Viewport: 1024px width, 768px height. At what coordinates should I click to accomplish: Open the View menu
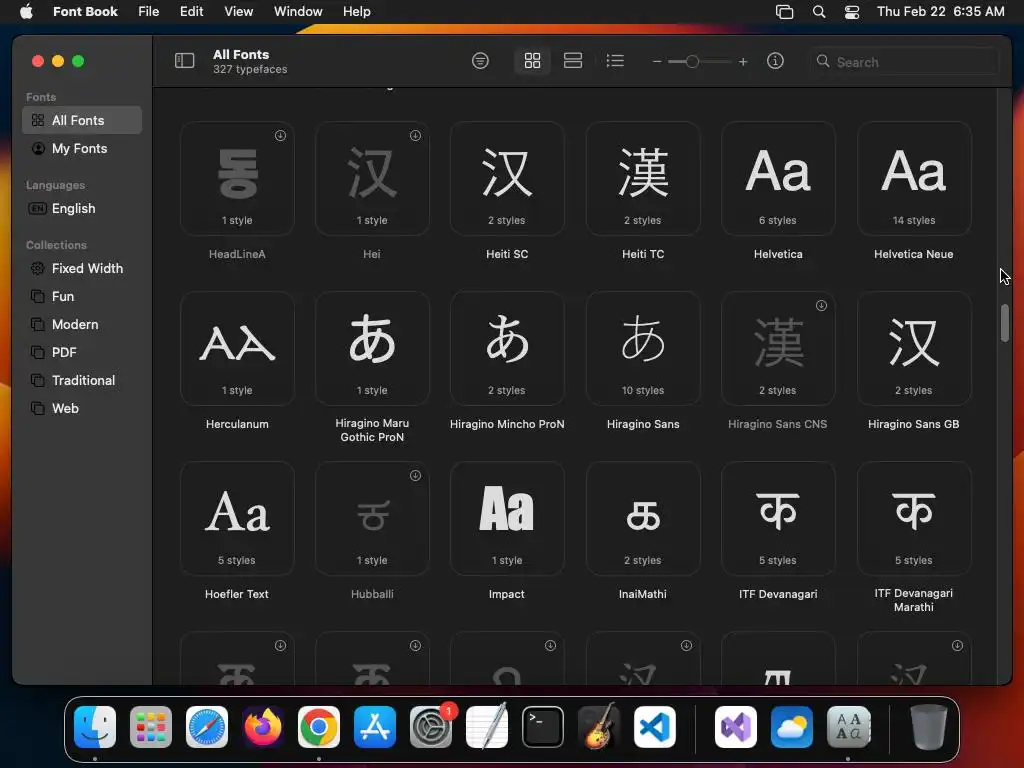tap(238, 11)
